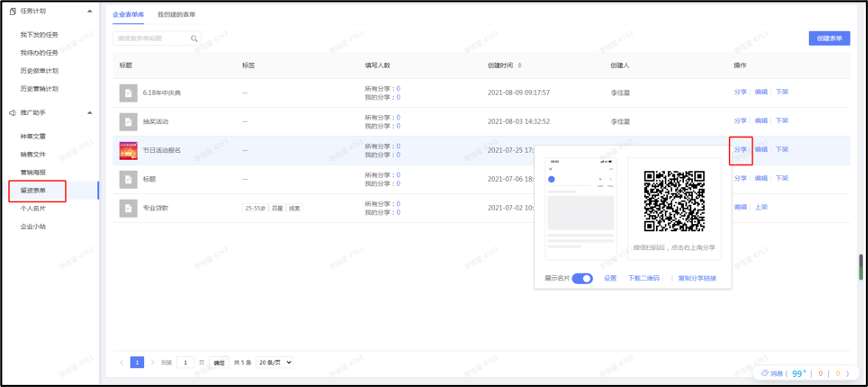This screenshot has height=387, width=868.
Task: Switch to the 企业表单库 tab
Action: 128,14
